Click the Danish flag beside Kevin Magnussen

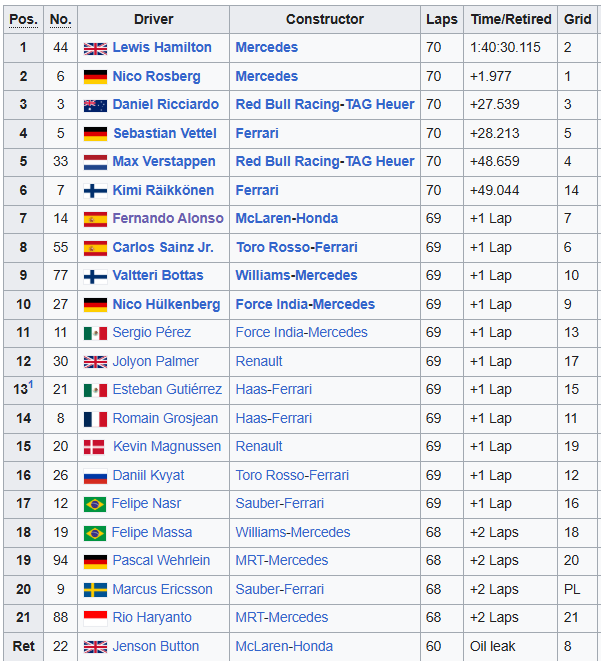click(x=94, y=447)
